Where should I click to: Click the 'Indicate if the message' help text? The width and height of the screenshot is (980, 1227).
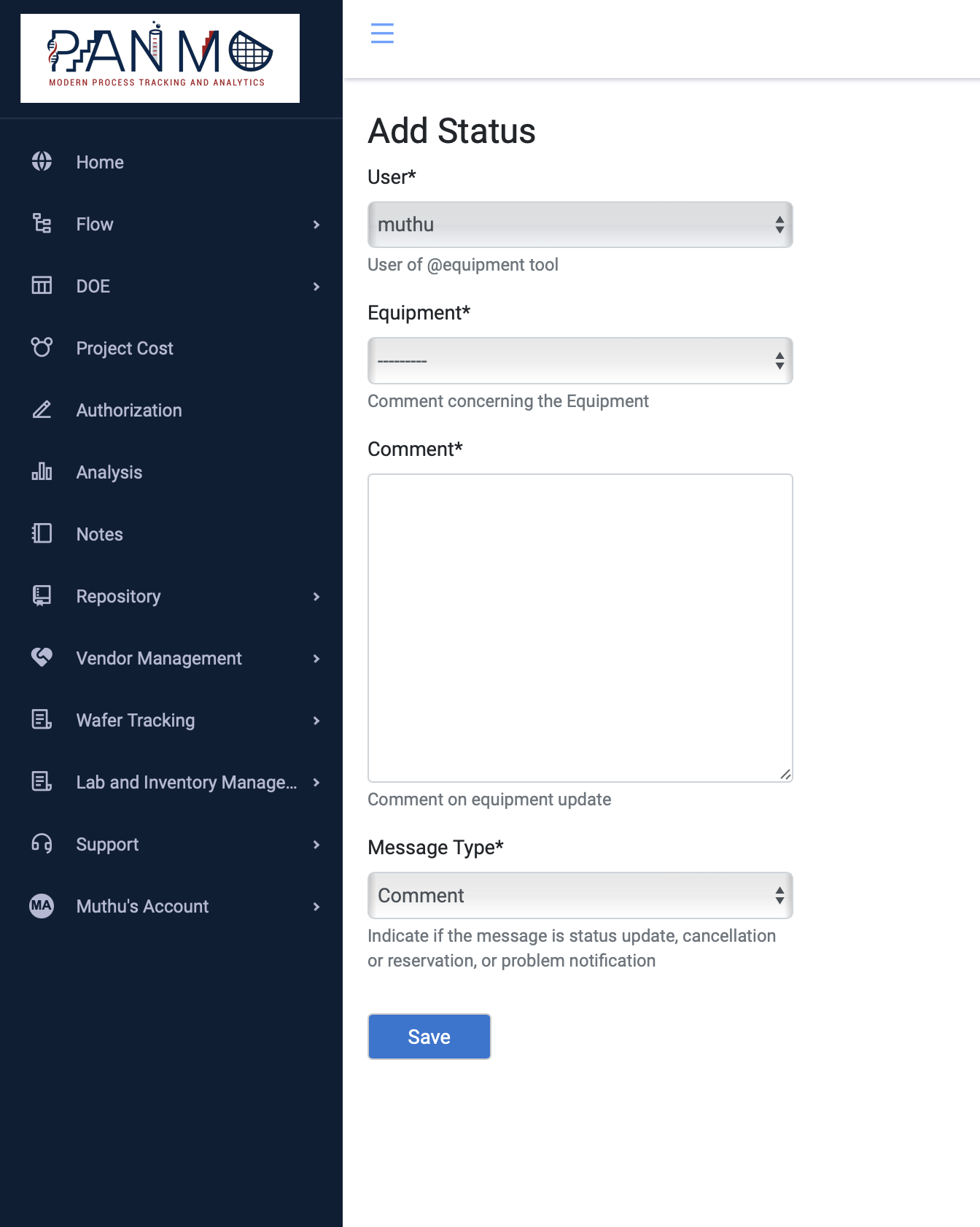coord(572,948)
